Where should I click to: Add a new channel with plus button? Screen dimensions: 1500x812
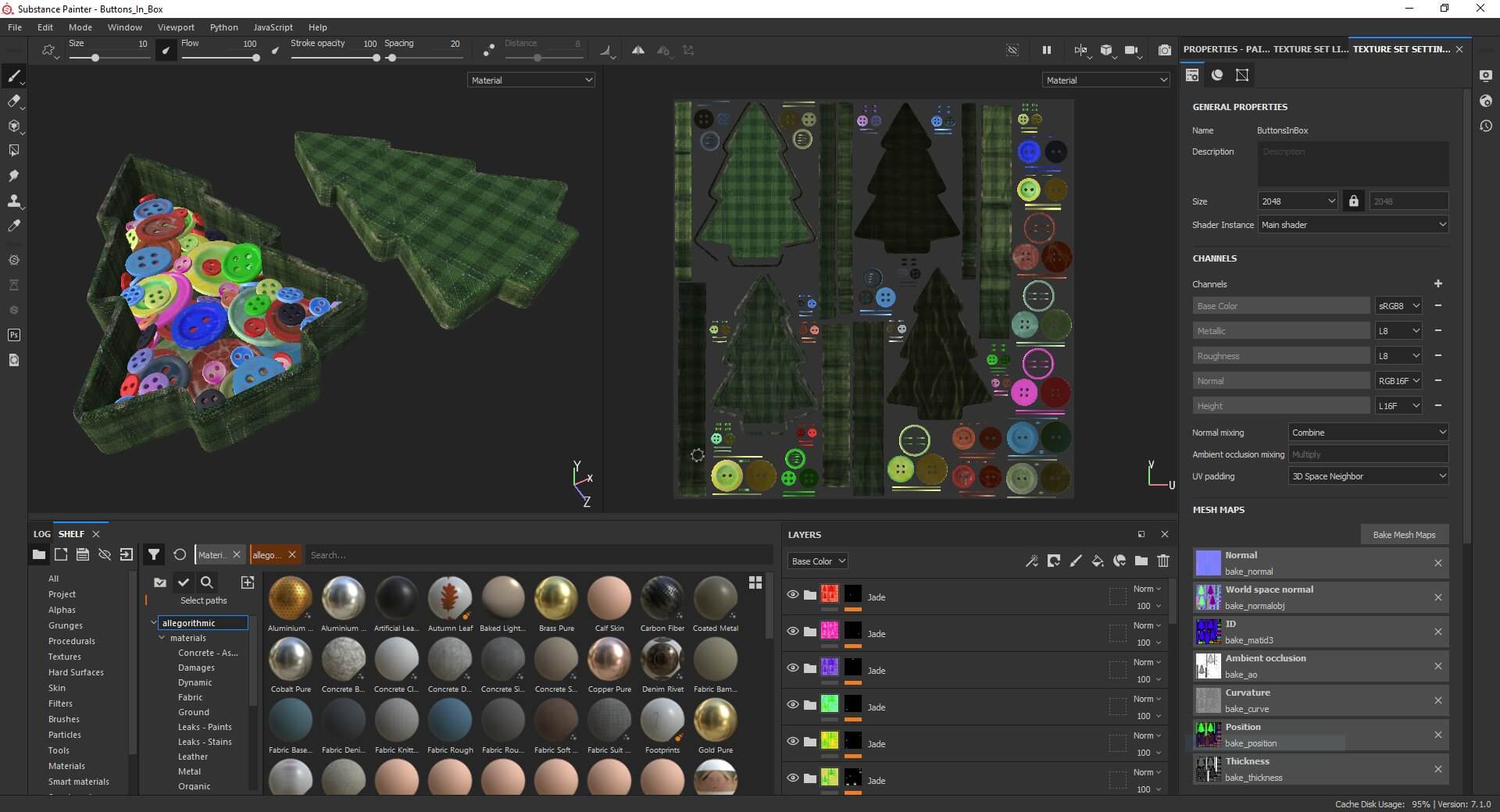point(1437,284)
